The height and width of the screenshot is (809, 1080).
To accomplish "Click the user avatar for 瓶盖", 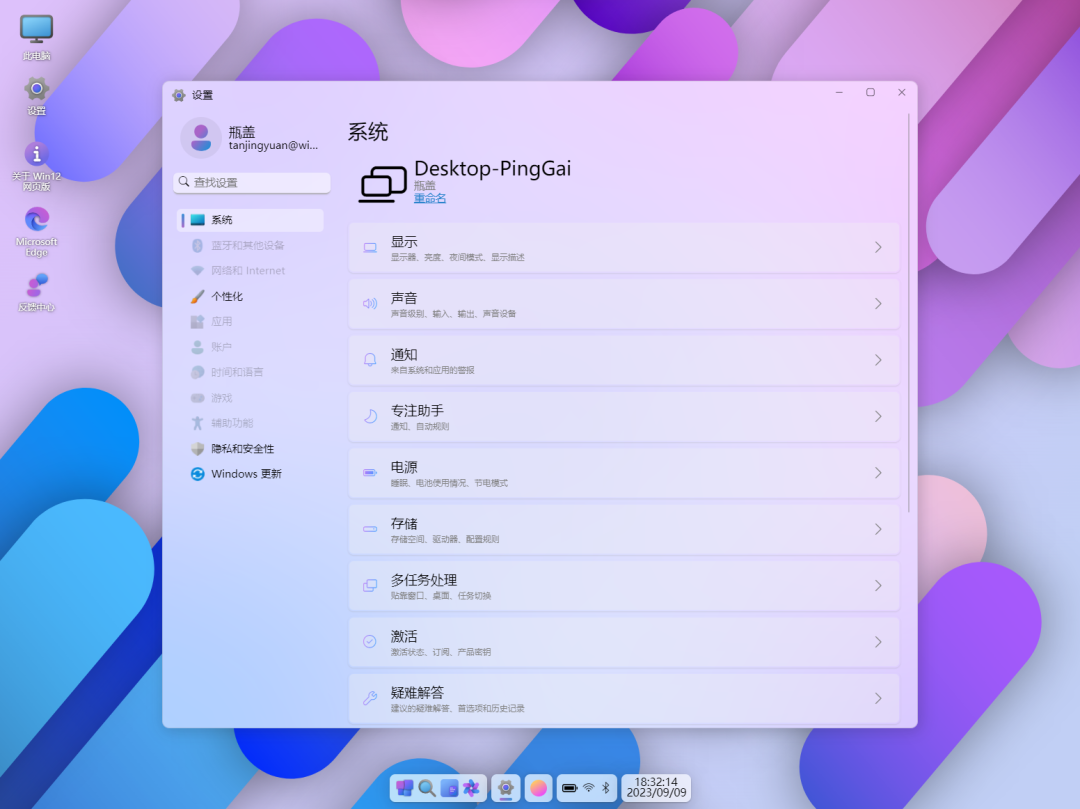I will pyautogui.click(x=200, y=138).
